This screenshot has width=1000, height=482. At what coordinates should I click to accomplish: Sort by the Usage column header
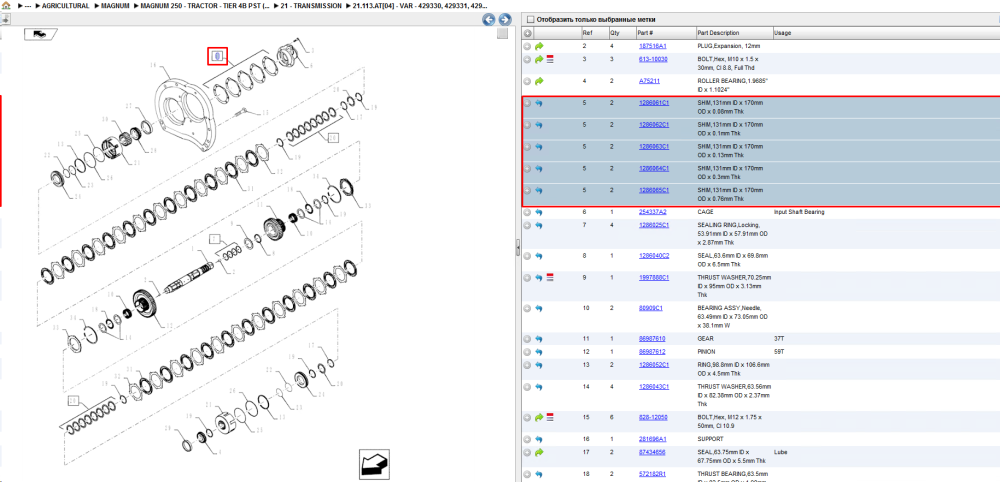coord(783,33)
